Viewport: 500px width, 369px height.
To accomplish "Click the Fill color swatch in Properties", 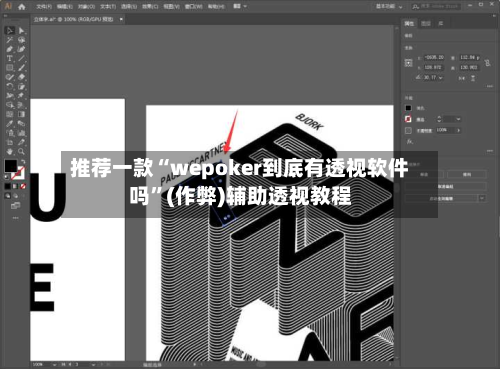I will pos(408,108).
